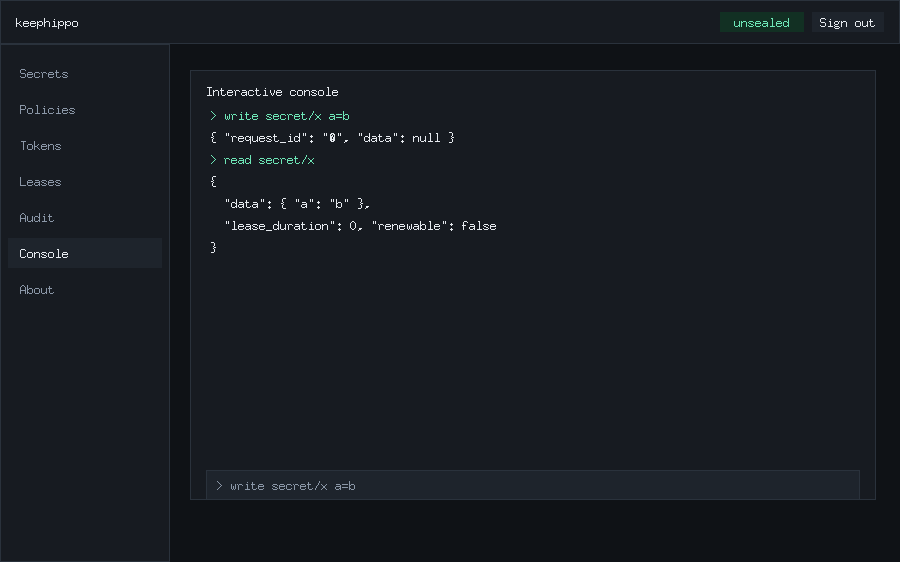Screen dimensions: 900x562
Task: Open the Leases page
Action: [85, 181]
